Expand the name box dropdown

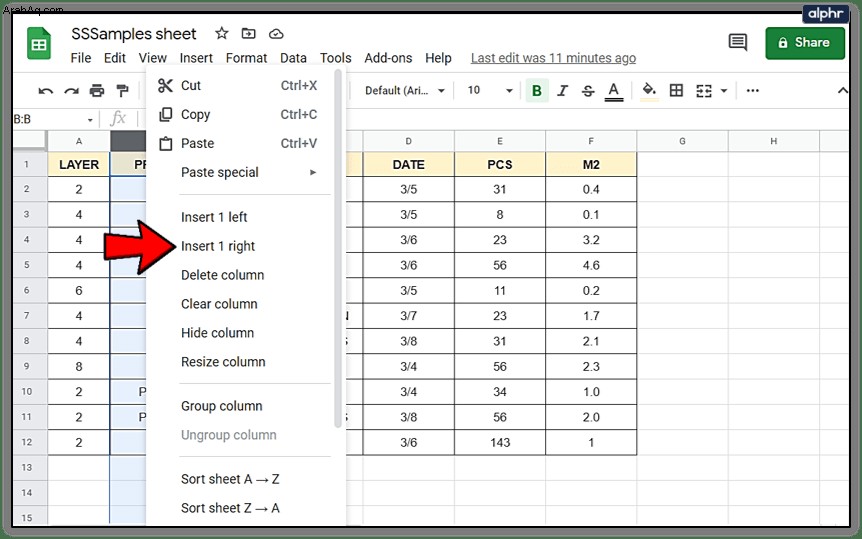(x=90, y=119)
